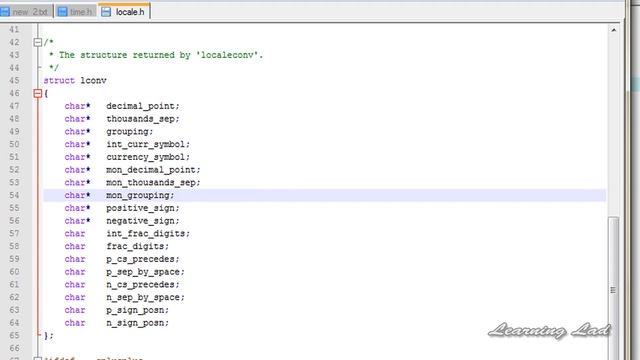Click 'thousands_sep;' on line 48

click(x=143, y=119)
